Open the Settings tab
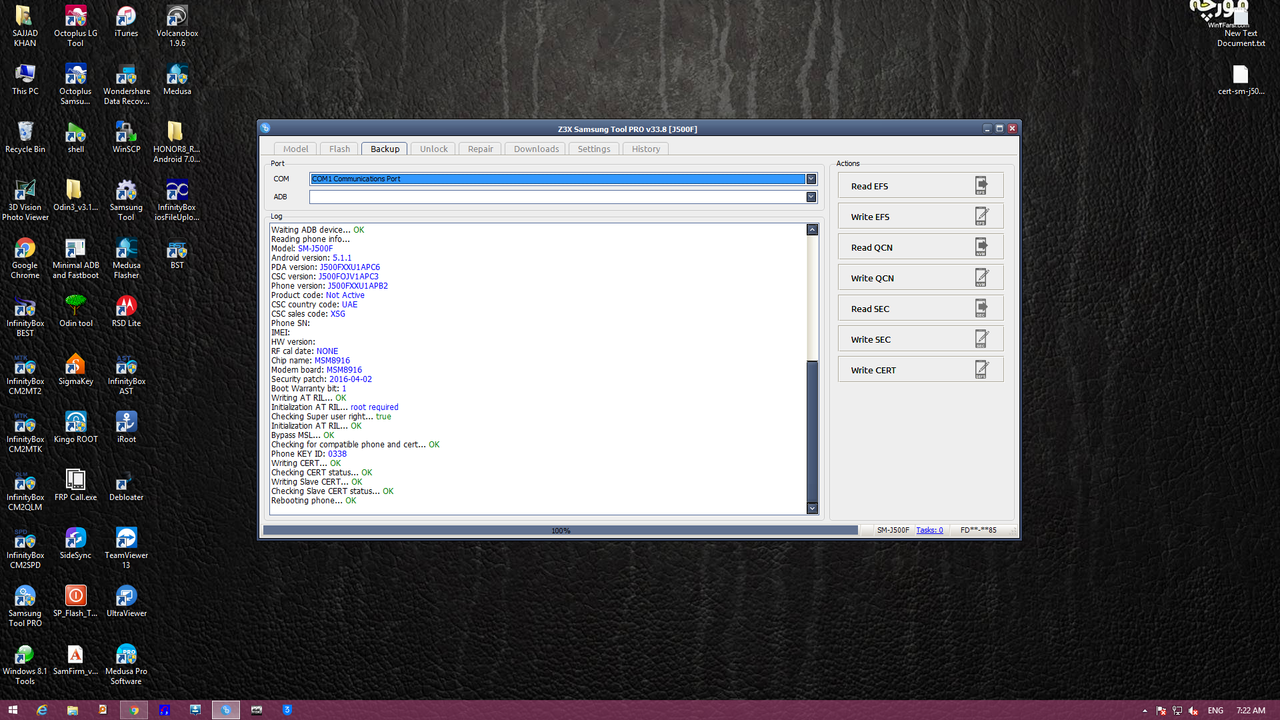The image size is (1280, 720). point(594,149)
